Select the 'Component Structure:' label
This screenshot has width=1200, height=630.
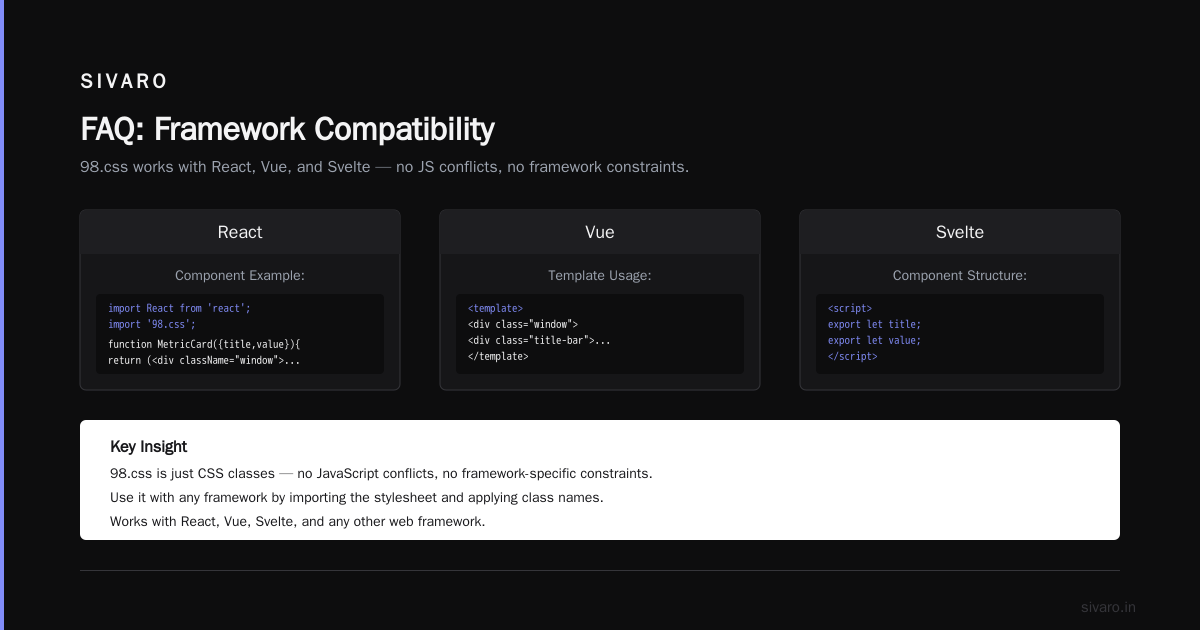[960, 275]
